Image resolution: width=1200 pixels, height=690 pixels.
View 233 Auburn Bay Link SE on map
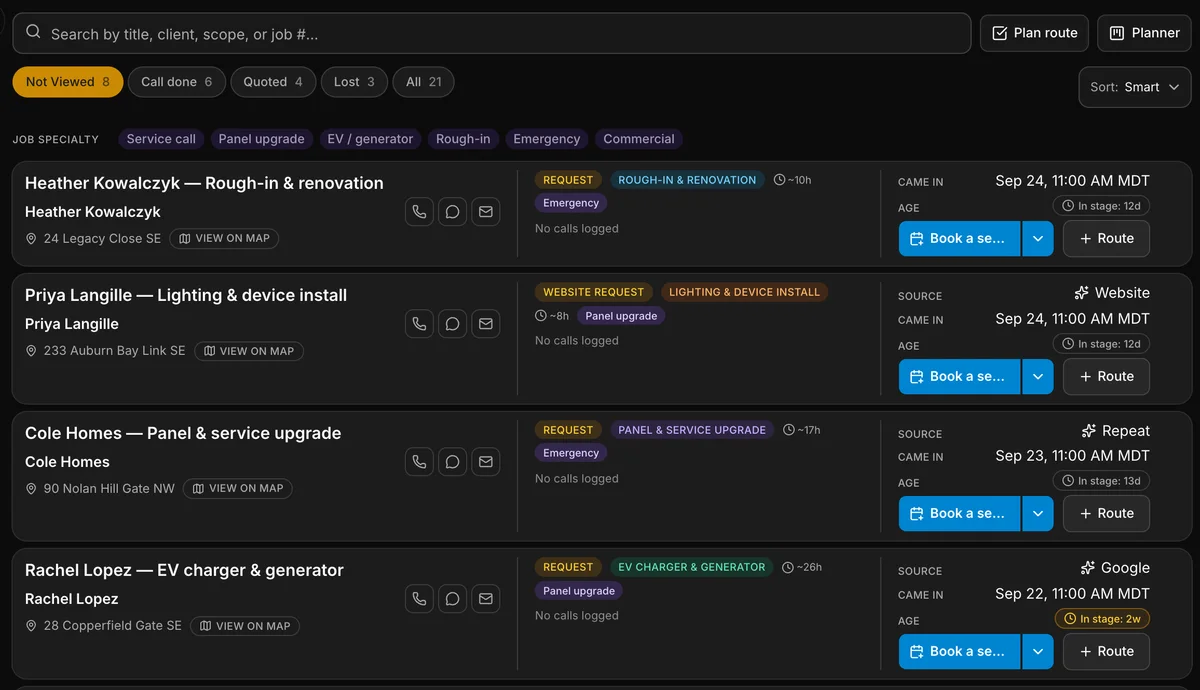[248, 351]
